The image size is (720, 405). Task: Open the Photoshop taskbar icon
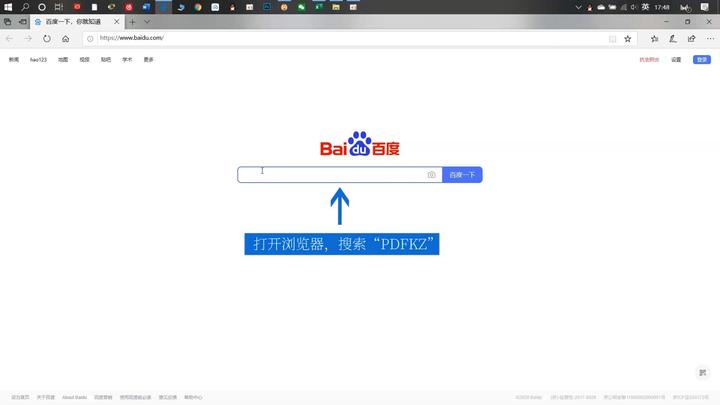pyautogui.click(x=267, y=7)
